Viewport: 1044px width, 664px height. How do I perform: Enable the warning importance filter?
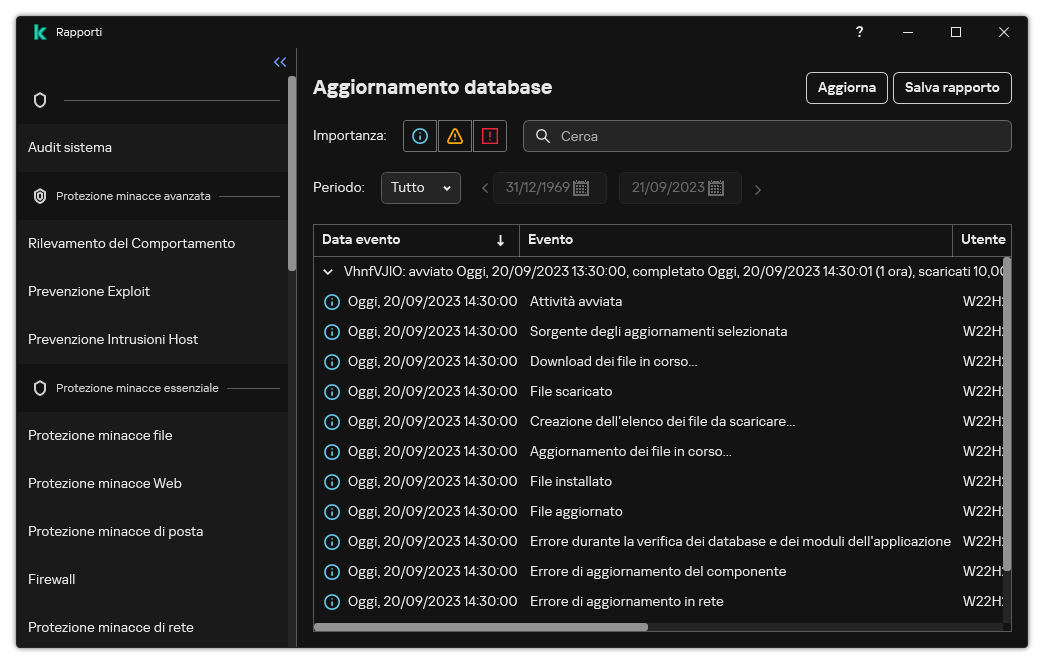click(454, 136)
